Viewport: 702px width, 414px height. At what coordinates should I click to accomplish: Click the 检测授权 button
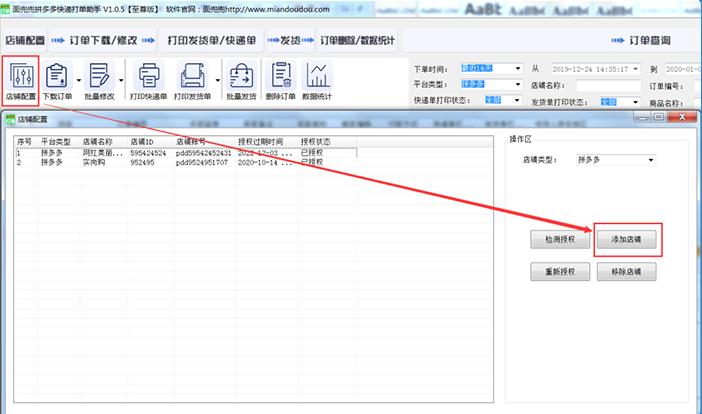point(560,239)
